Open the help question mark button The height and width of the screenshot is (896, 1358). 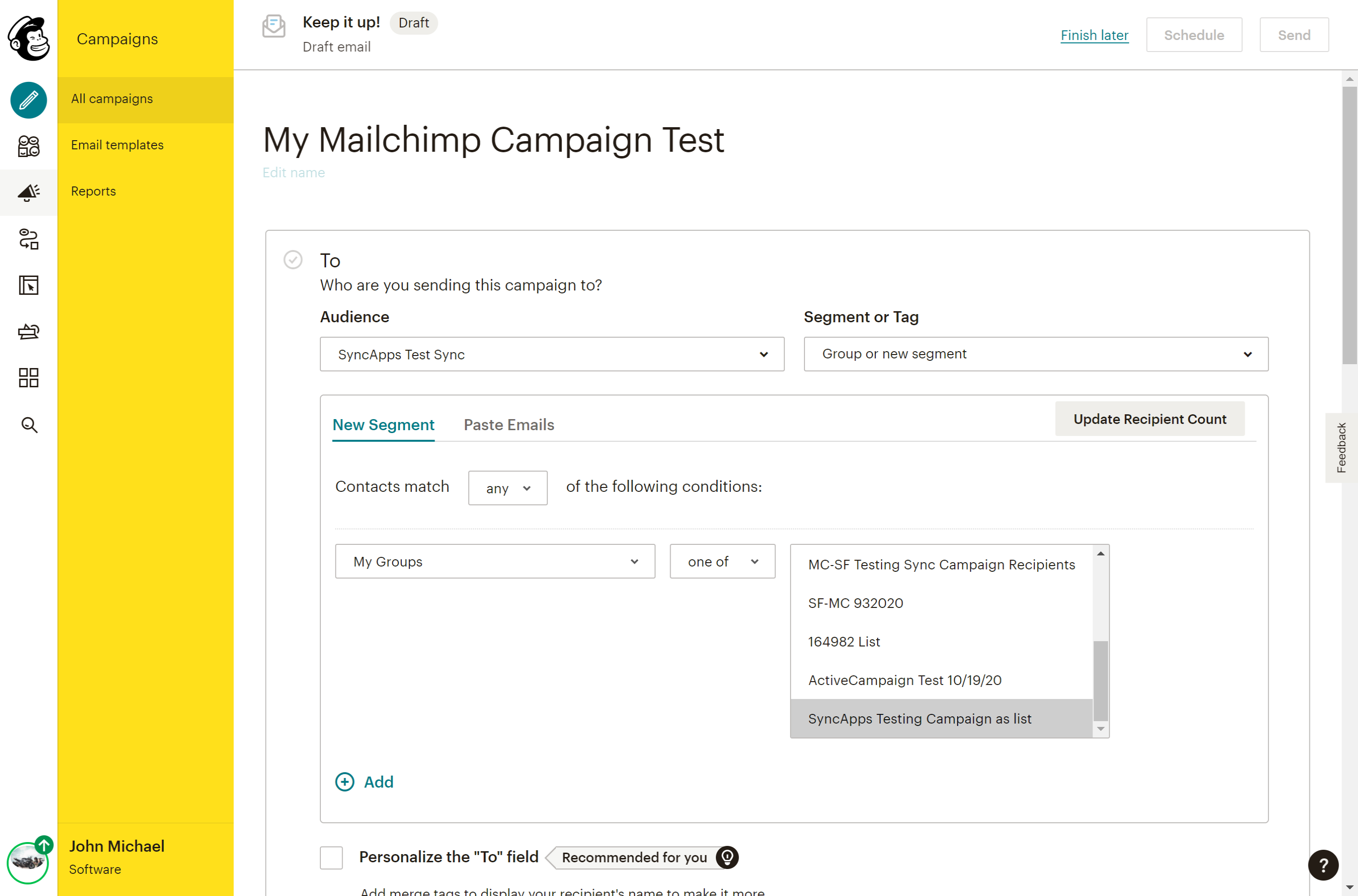coord(1323,865)
